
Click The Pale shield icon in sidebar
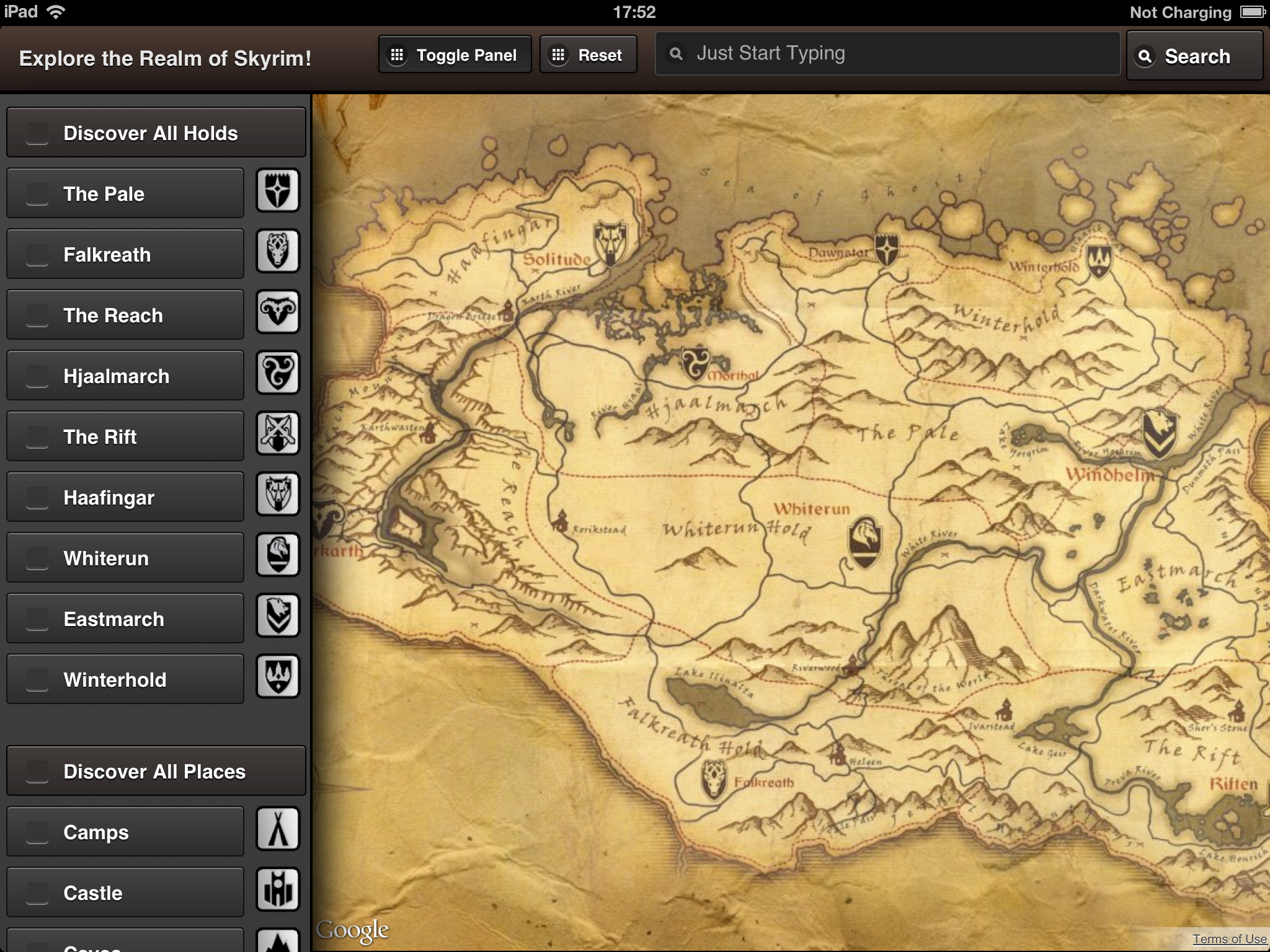[278, 191]
